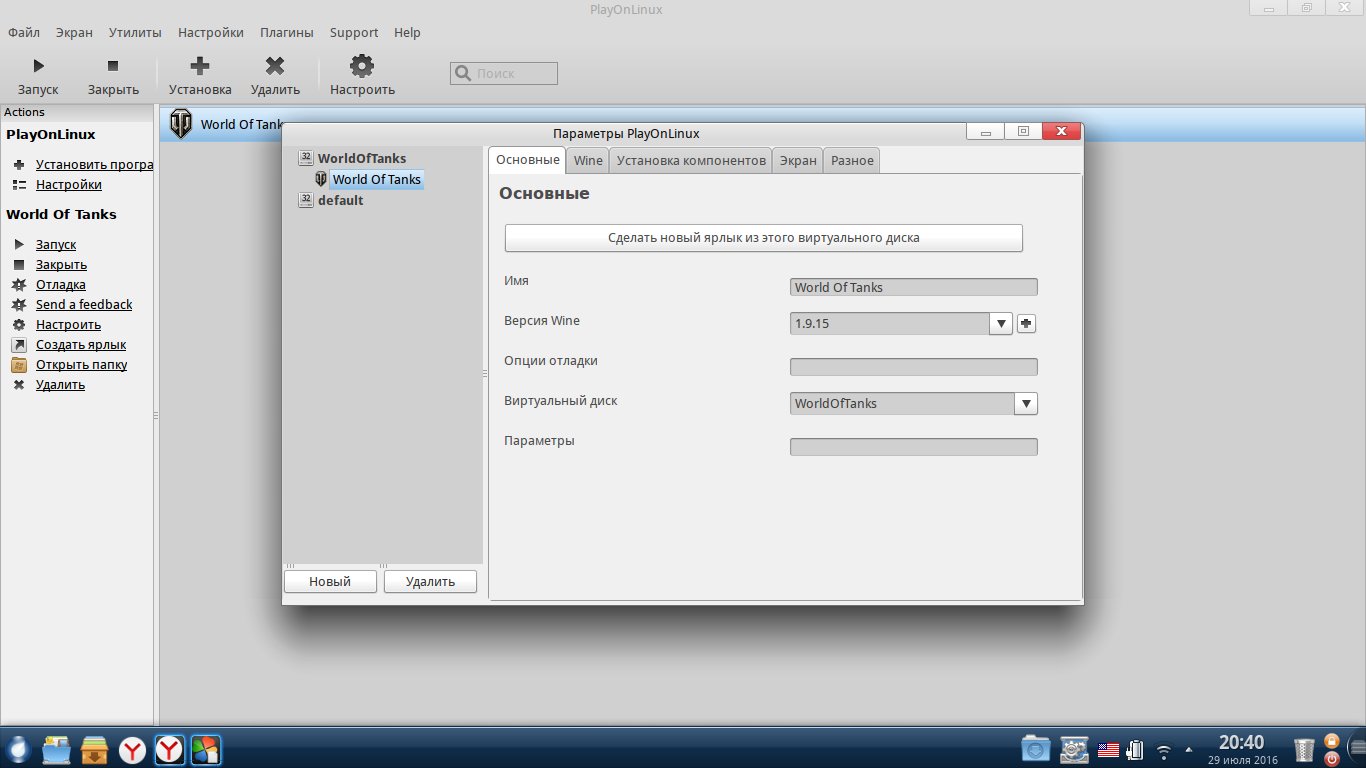Expand hidden tray icons with the arrow
This screenshot has width=1366, height=768.
pos(1188,750)
